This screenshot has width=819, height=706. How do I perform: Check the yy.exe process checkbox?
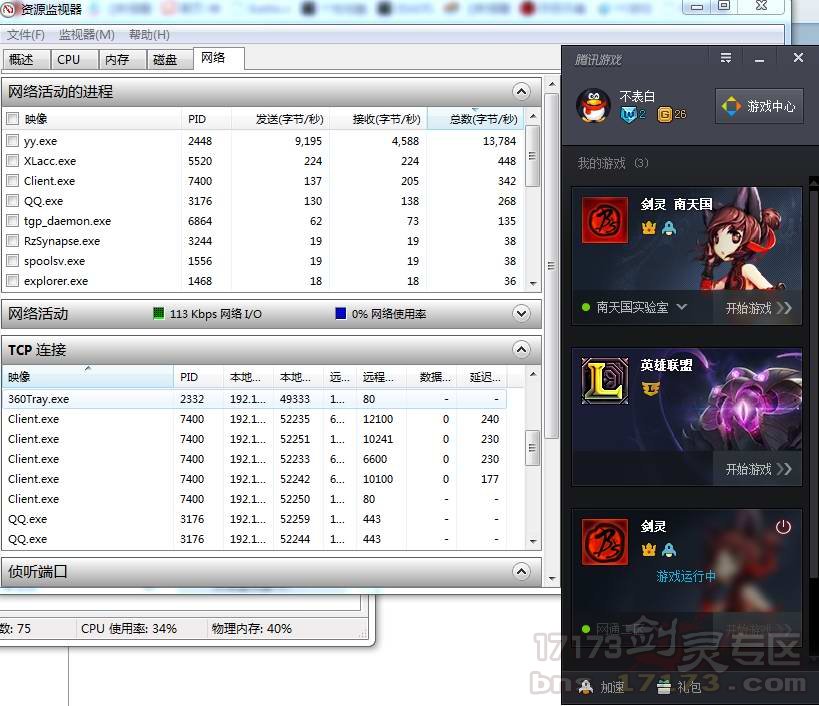pyautogui.click(x=13, y=140)
